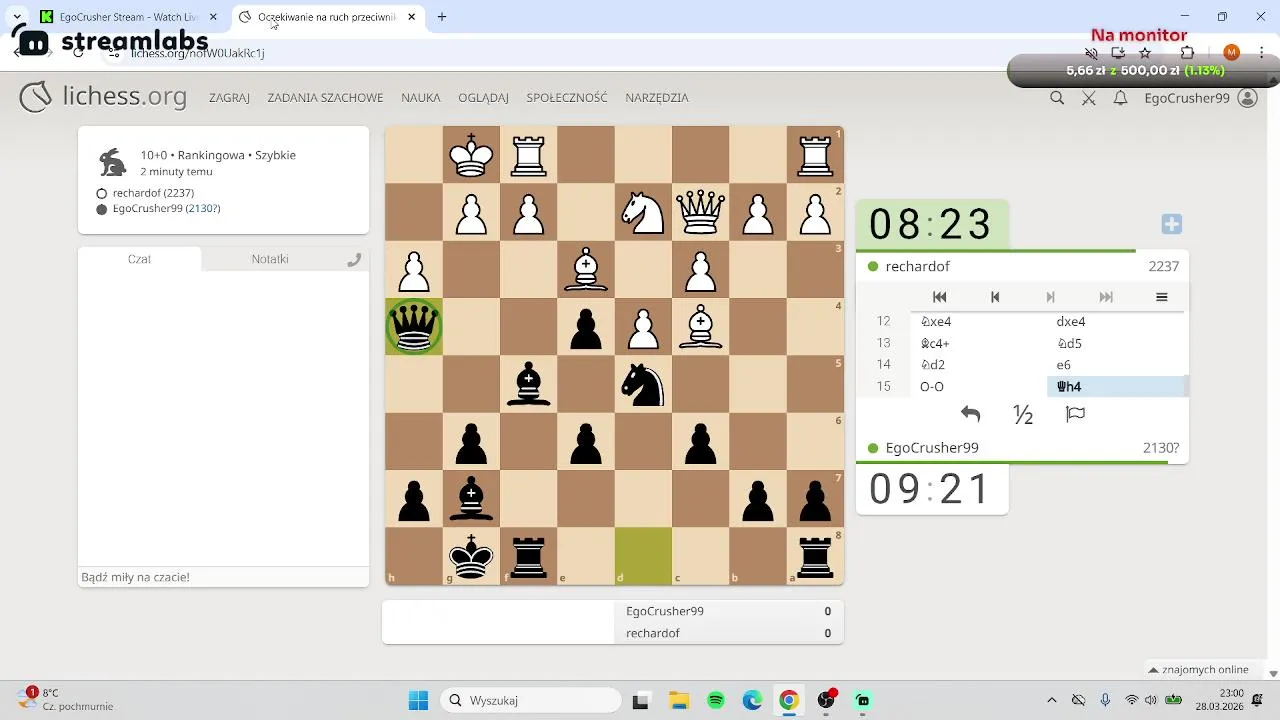
Task: Open File Explorer from the taskbar
Action: tap(679, 700)
